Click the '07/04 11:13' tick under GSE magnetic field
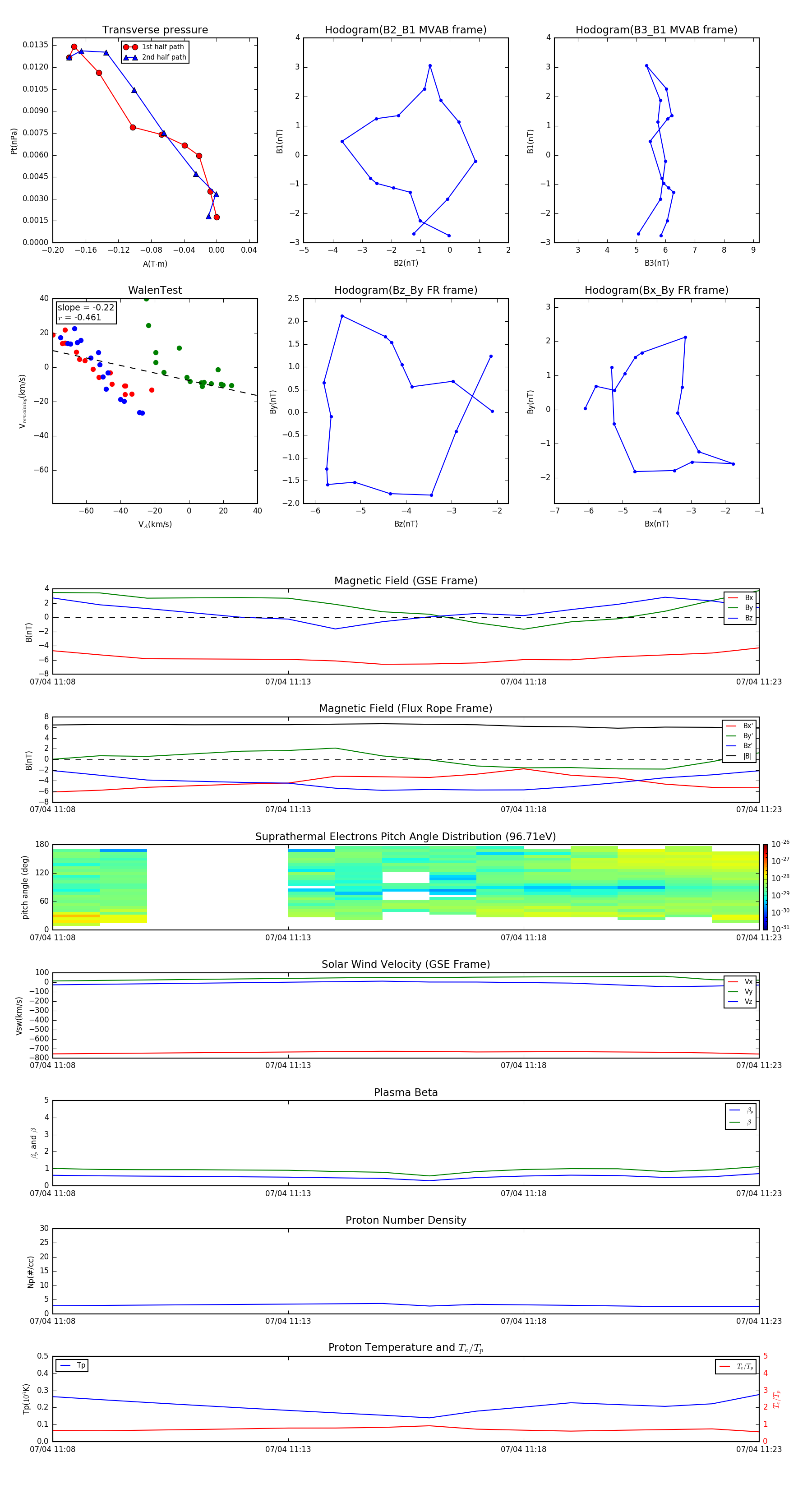 tap(288, 682)
